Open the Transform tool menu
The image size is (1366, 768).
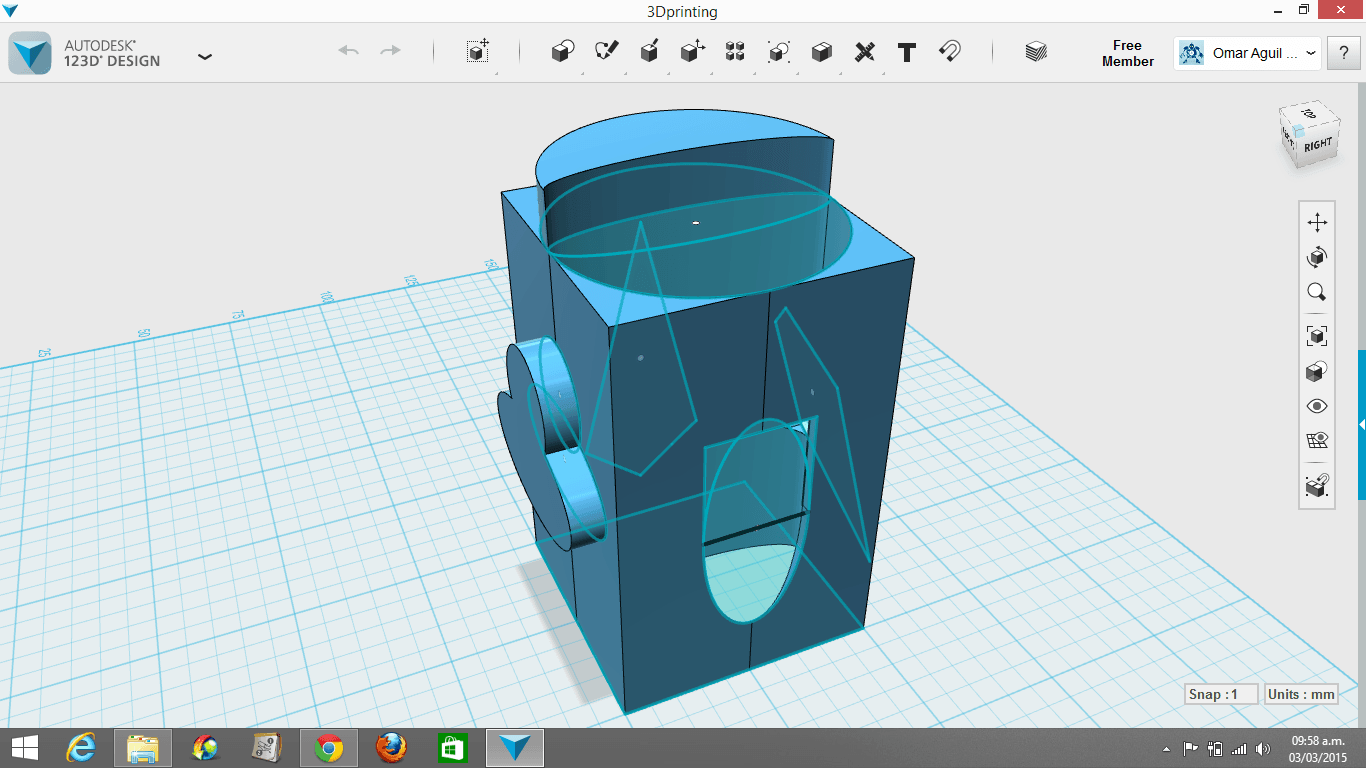[x=478, y=52]
